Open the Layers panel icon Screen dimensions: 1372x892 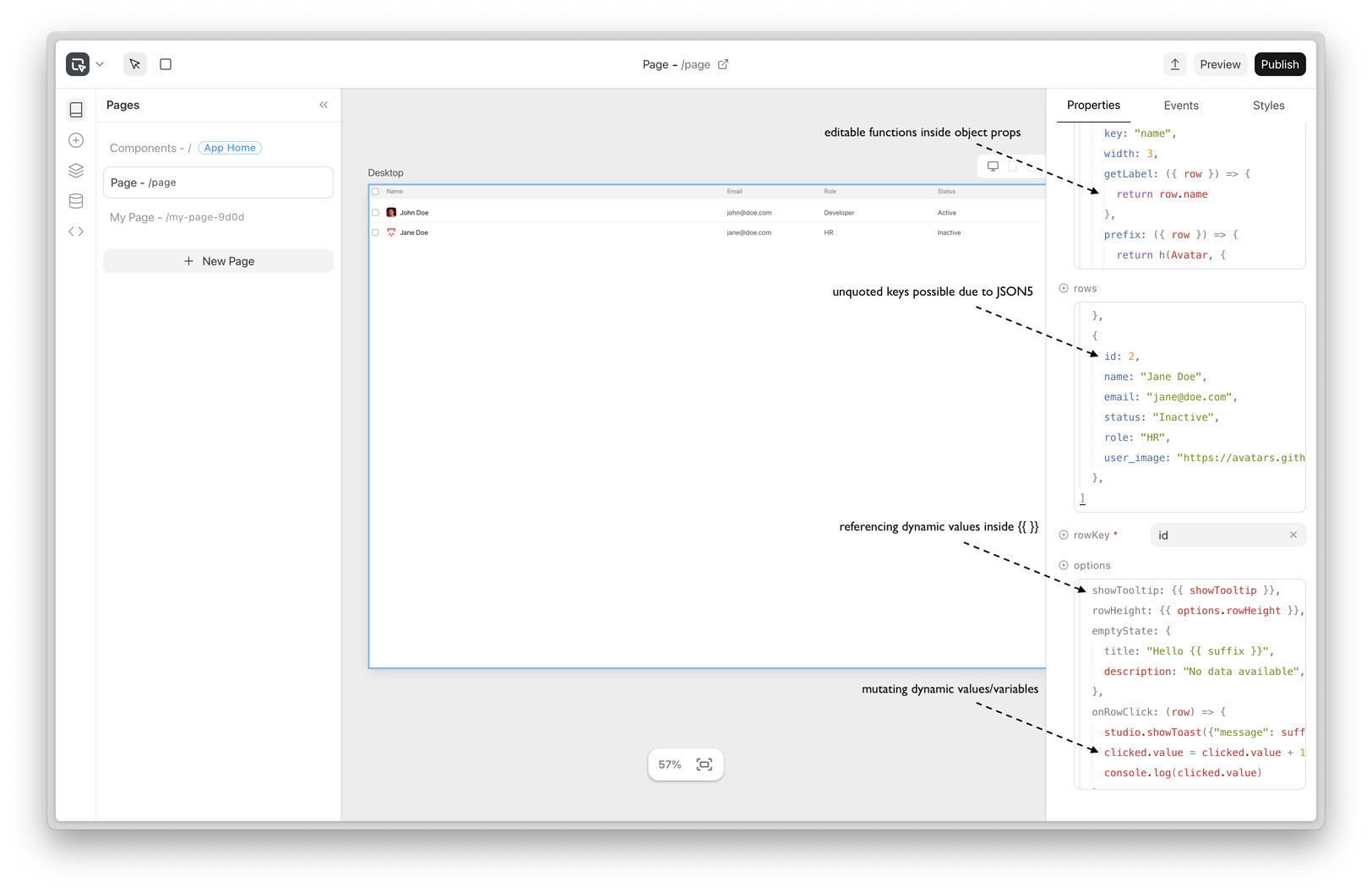[76, 171]
